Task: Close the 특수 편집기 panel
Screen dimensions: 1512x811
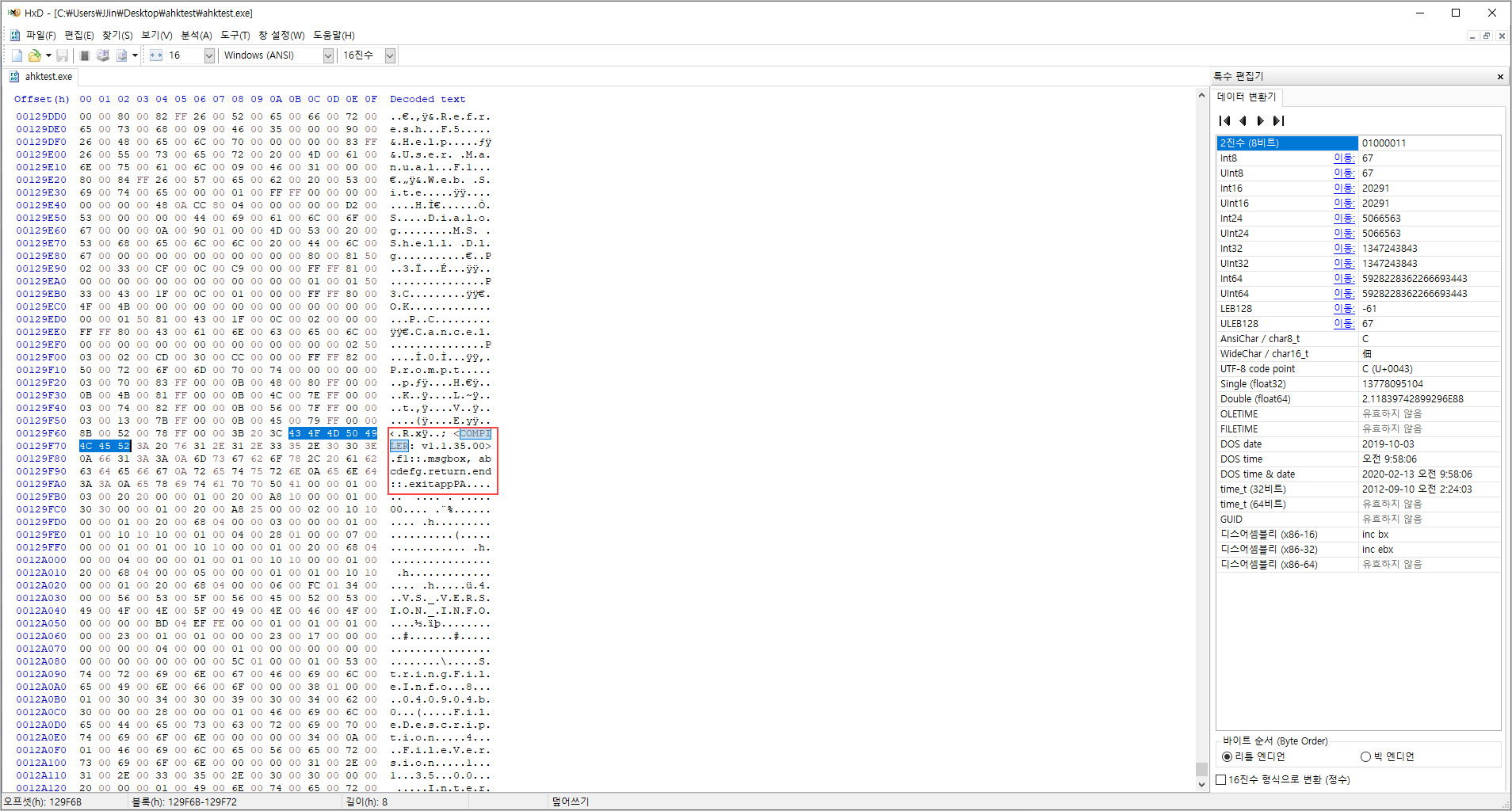Action: click(1500, 77)
